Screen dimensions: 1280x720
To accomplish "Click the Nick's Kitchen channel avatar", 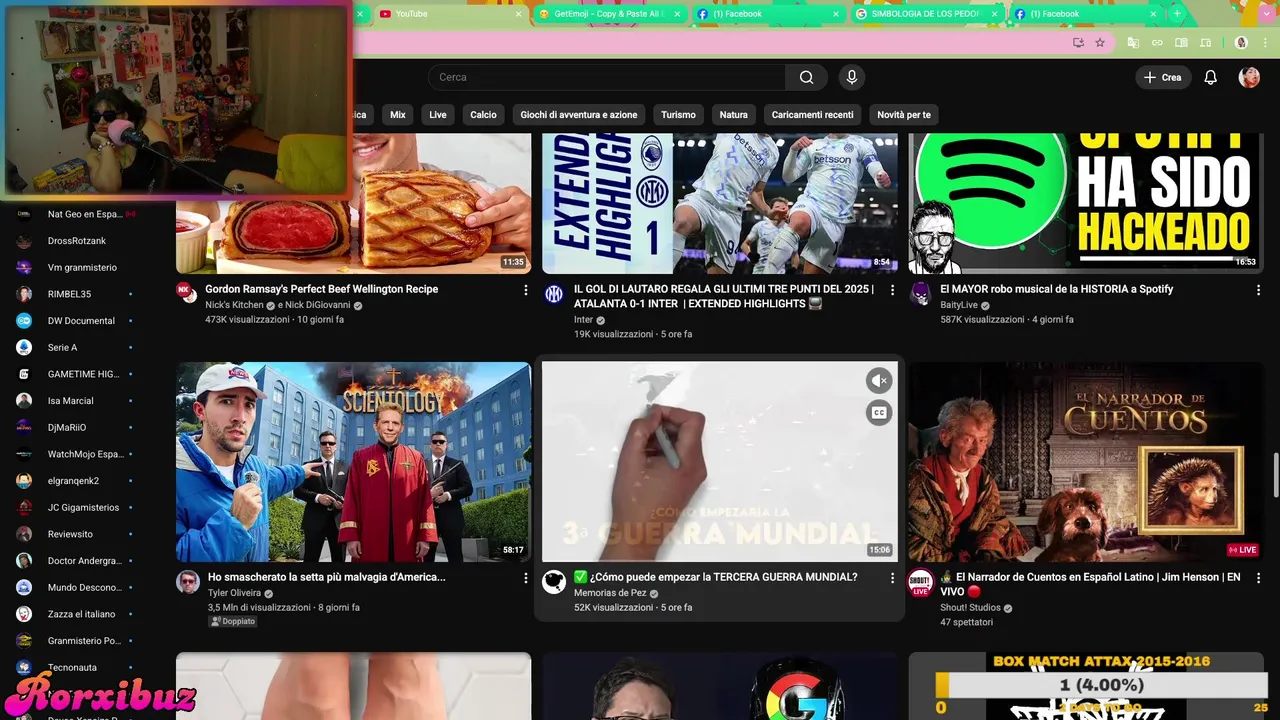I will [186, 291].
